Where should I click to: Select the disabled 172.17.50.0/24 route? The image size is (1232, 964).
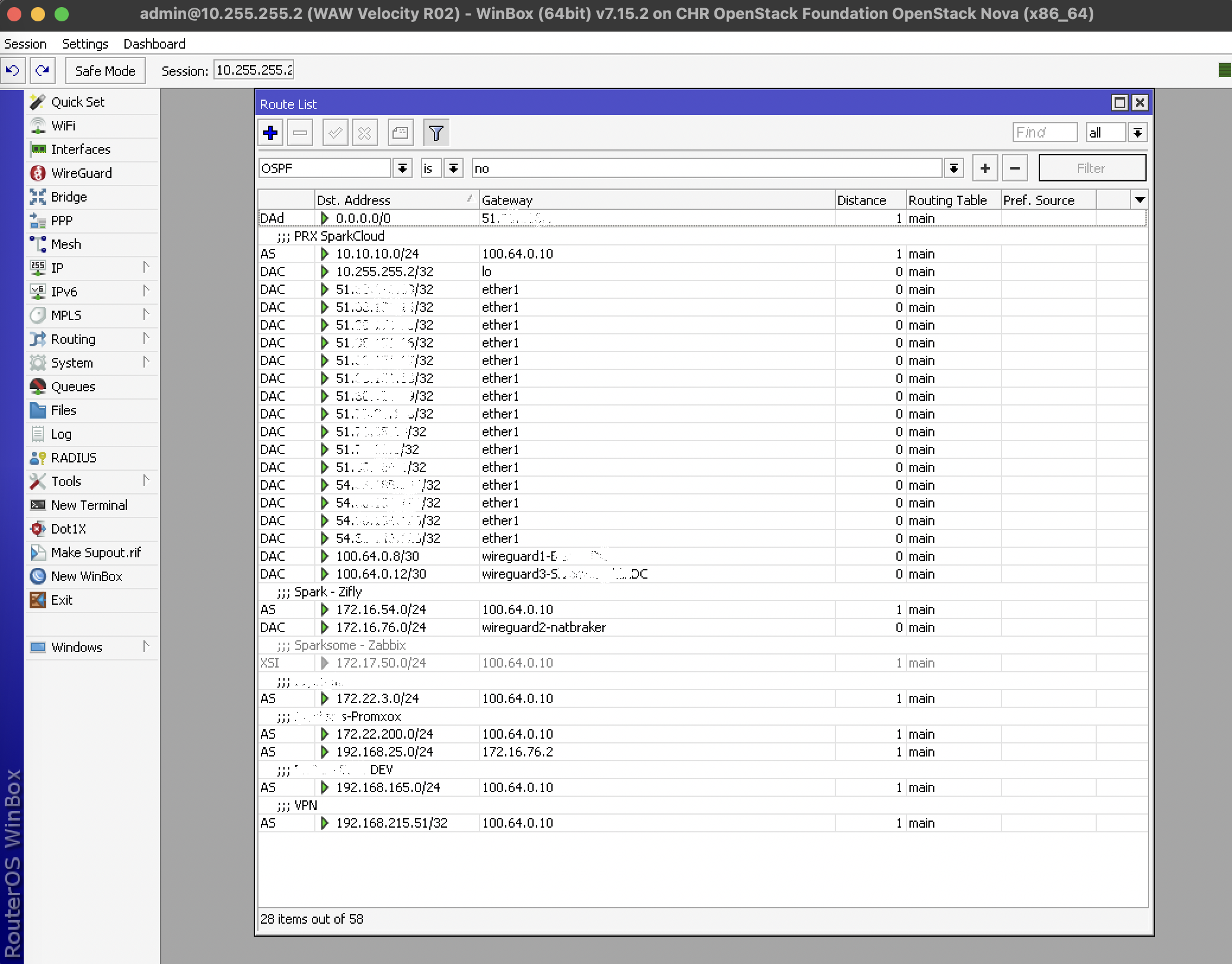point(702,663)
